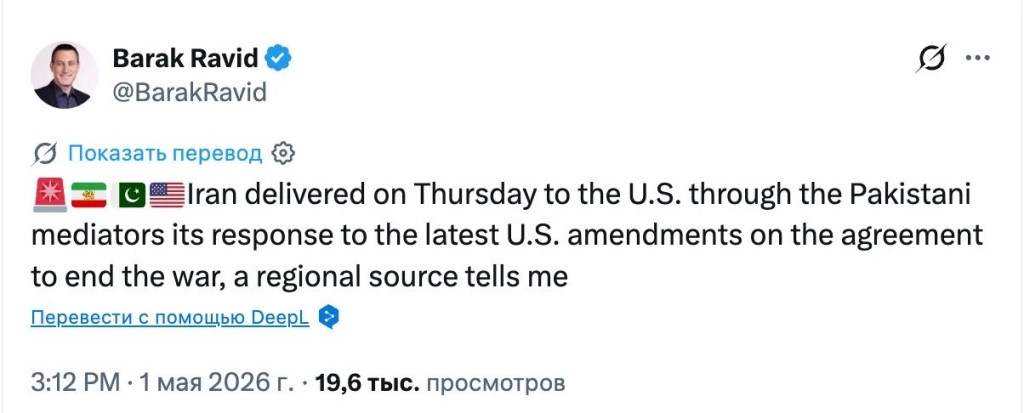
Task: Open the @BarakRavid handle
Action: tap(189, 92)
